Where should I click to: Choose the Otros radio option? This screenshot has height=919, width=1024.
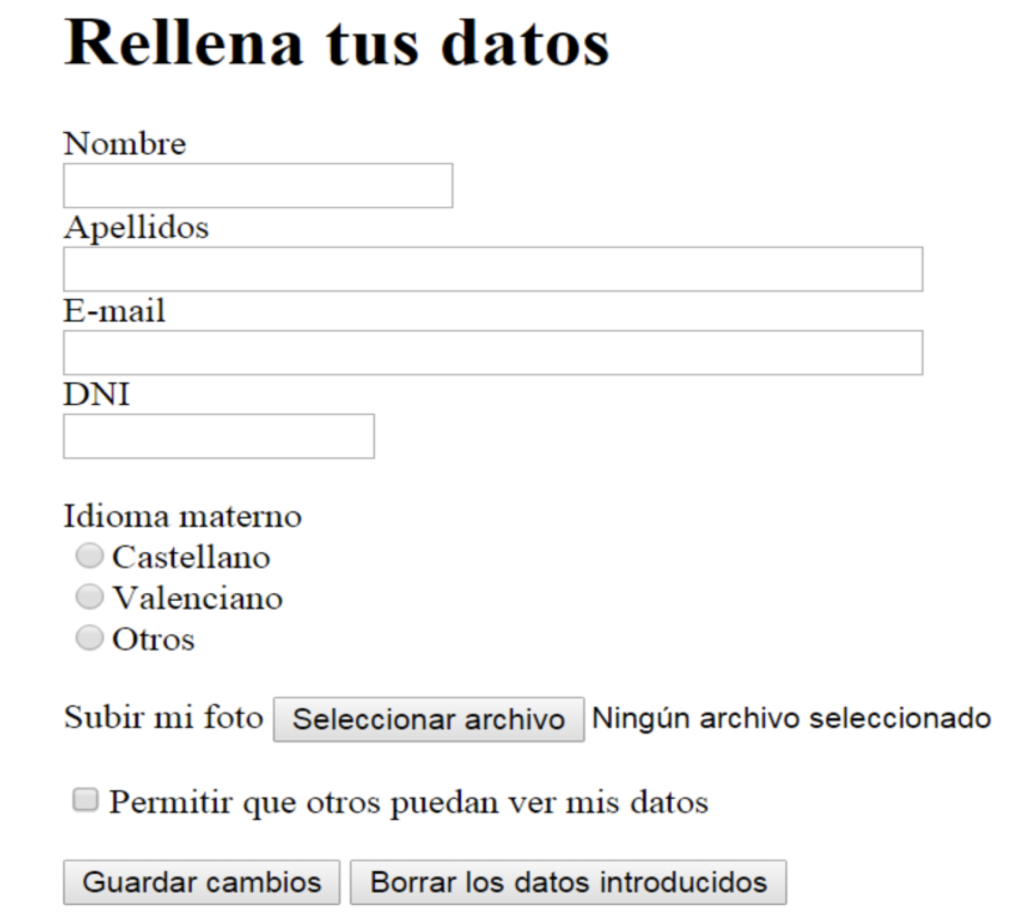click(89, 637)
